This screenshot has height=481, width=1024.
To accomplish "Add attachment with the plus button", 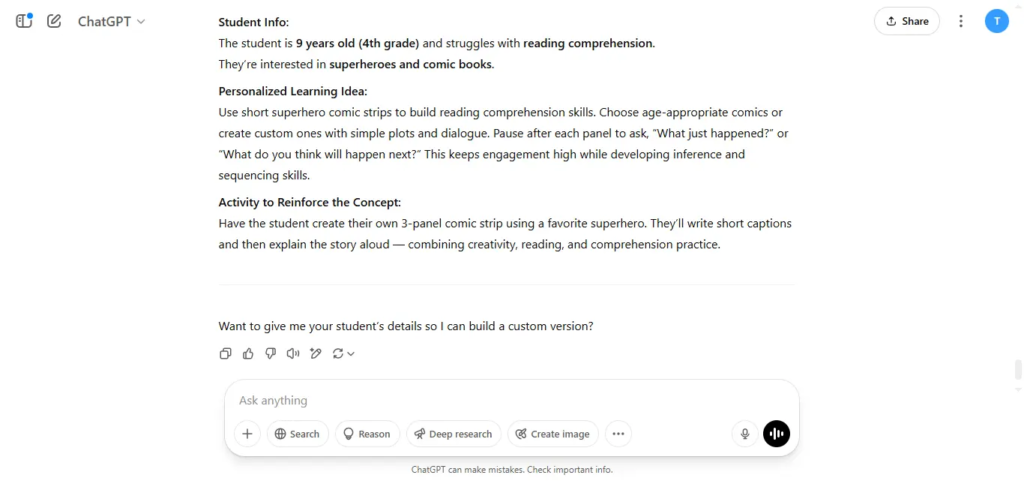I will [x=248, y=434].
